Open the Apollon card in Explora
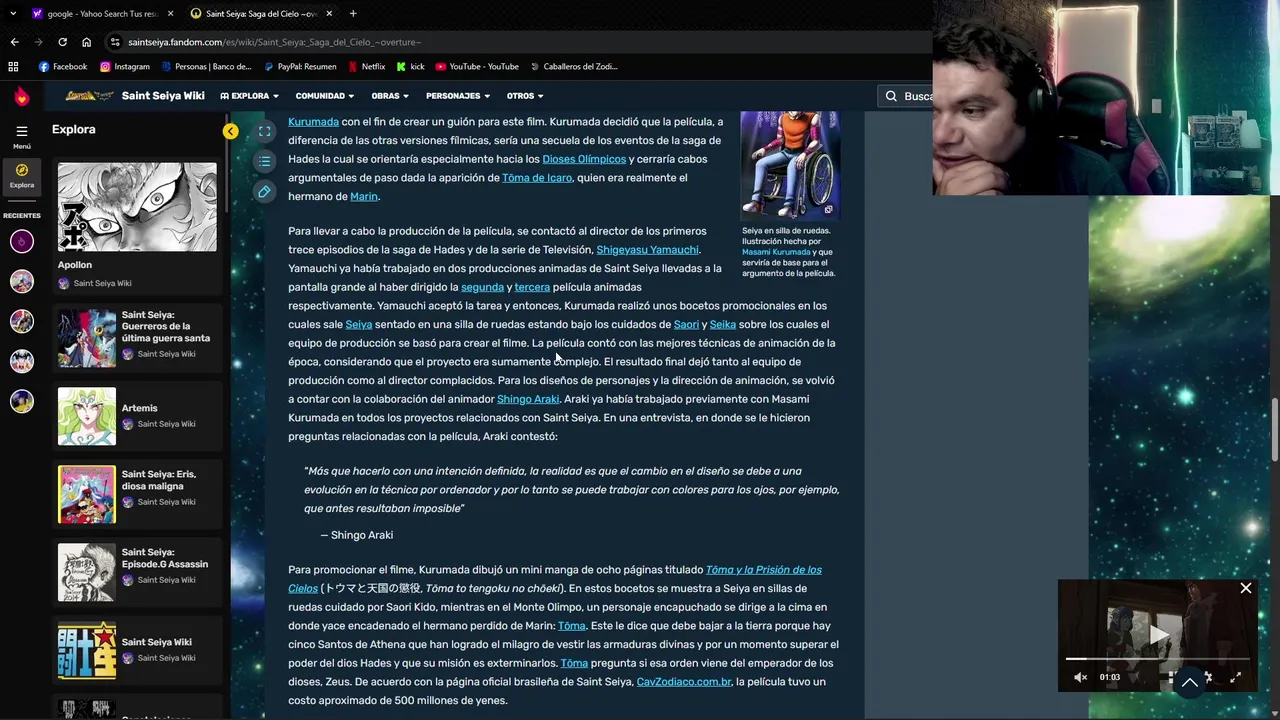 tap(137, 227)
